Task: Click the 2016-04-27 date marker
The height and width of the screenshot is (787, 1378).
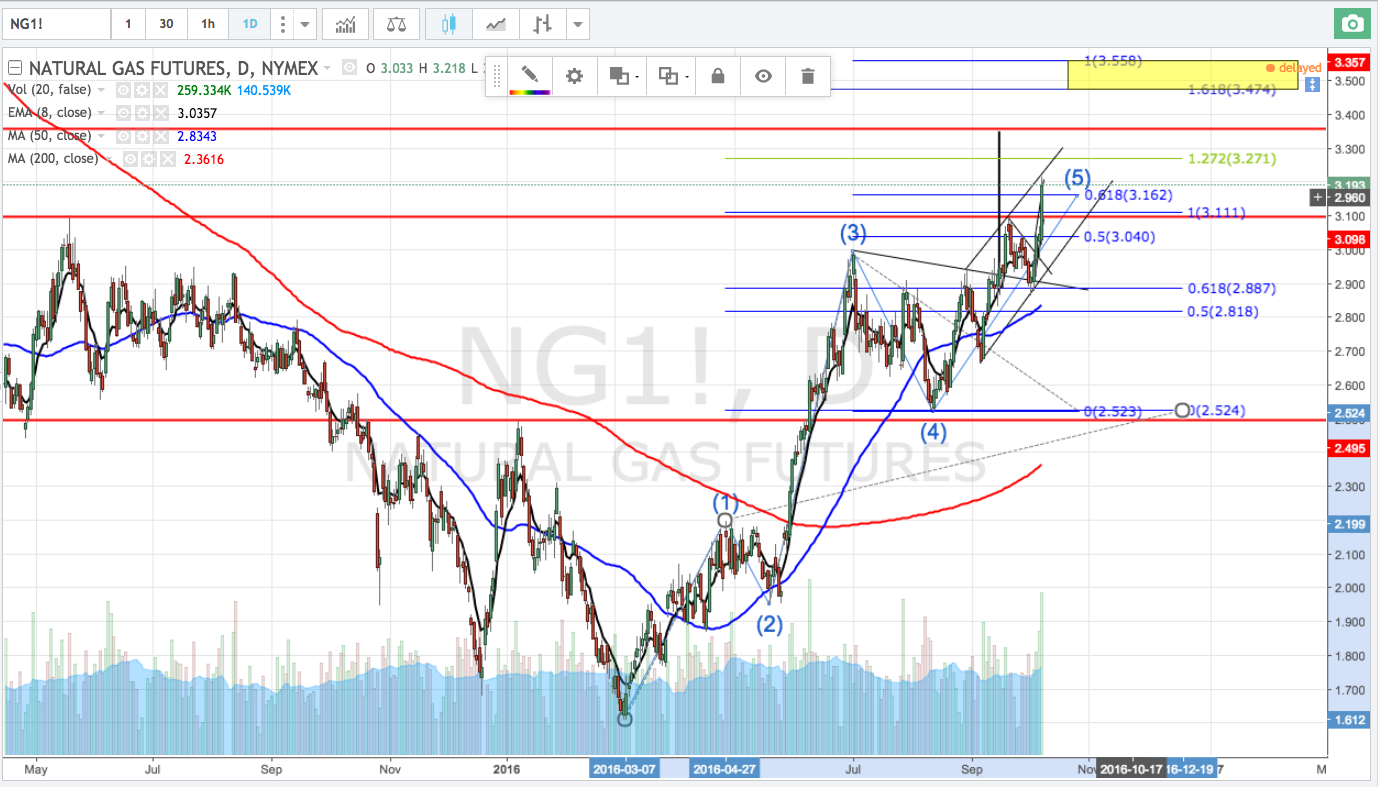Action: coord(724,768)
